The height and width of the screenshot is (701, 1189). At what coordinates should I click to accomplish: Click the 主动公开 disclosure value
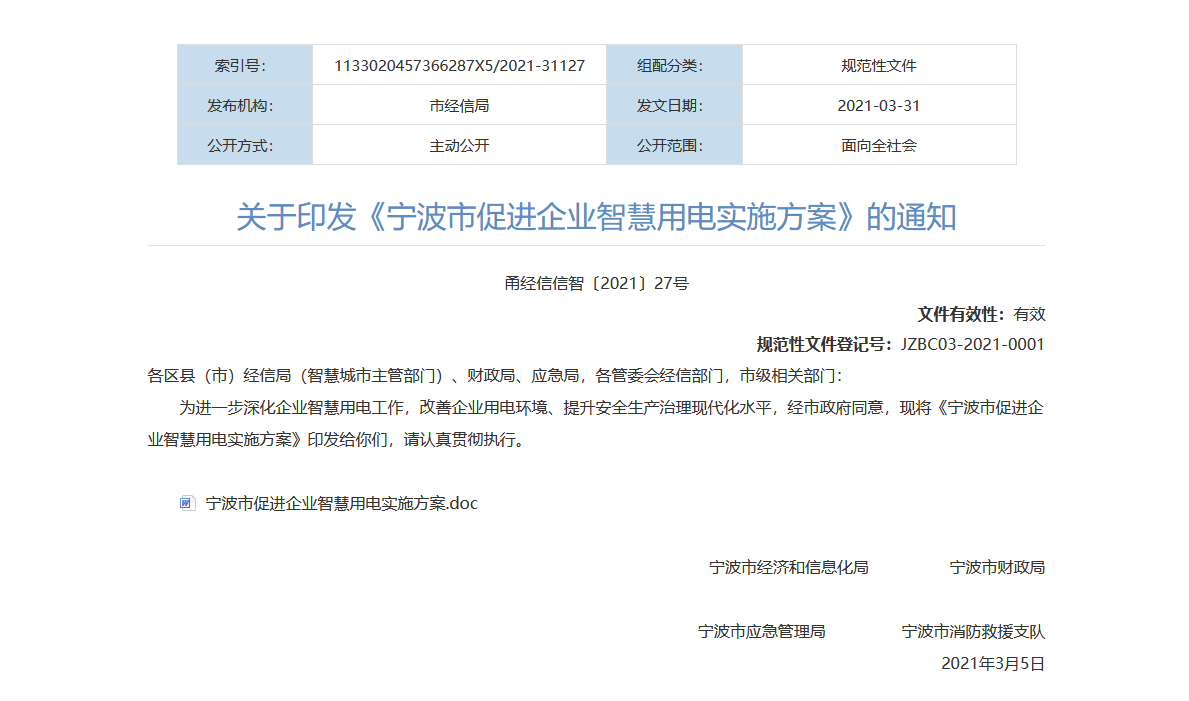459,144
